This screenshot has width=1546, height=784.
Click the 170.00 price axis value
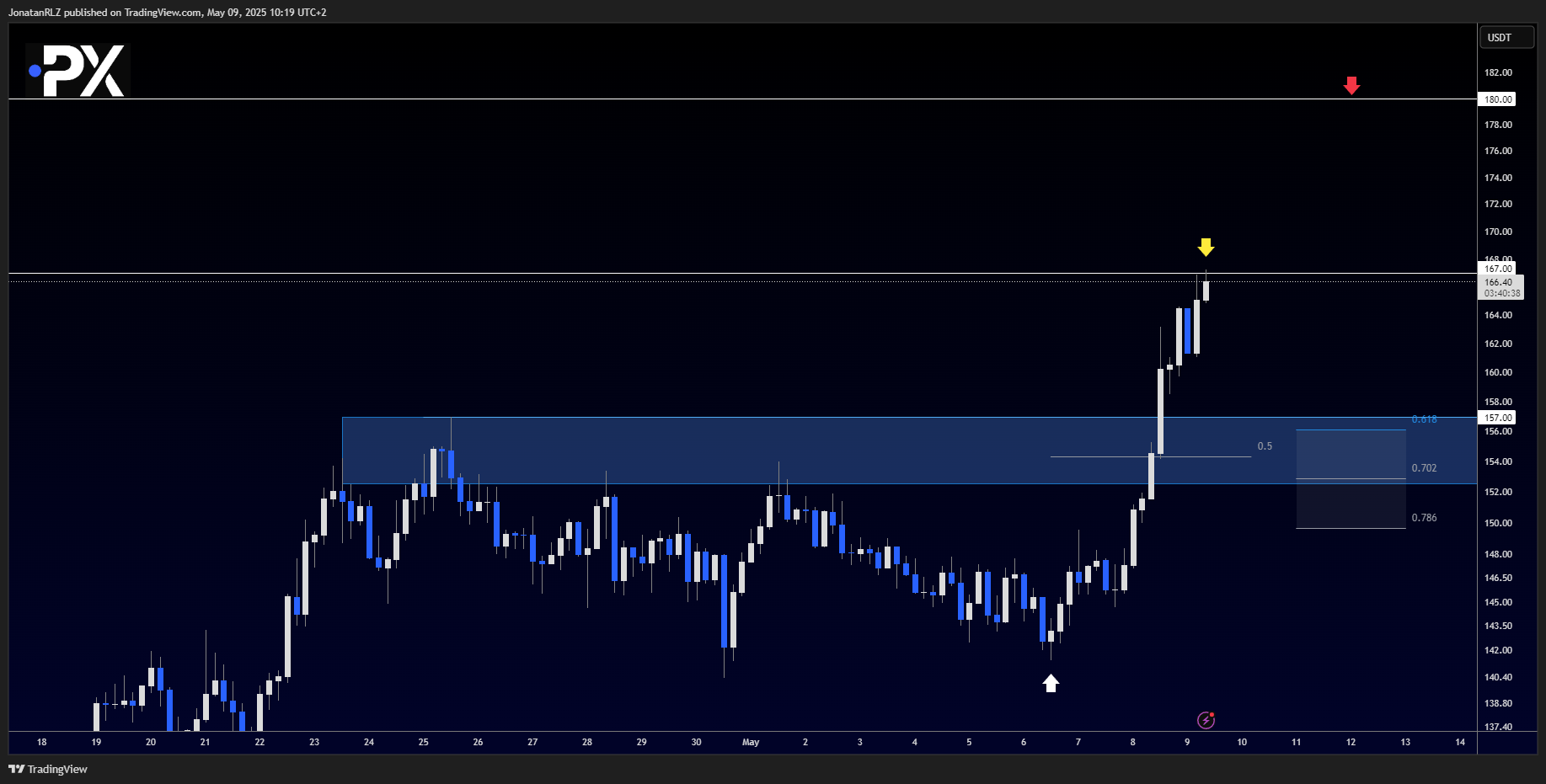click(1498, 232)
